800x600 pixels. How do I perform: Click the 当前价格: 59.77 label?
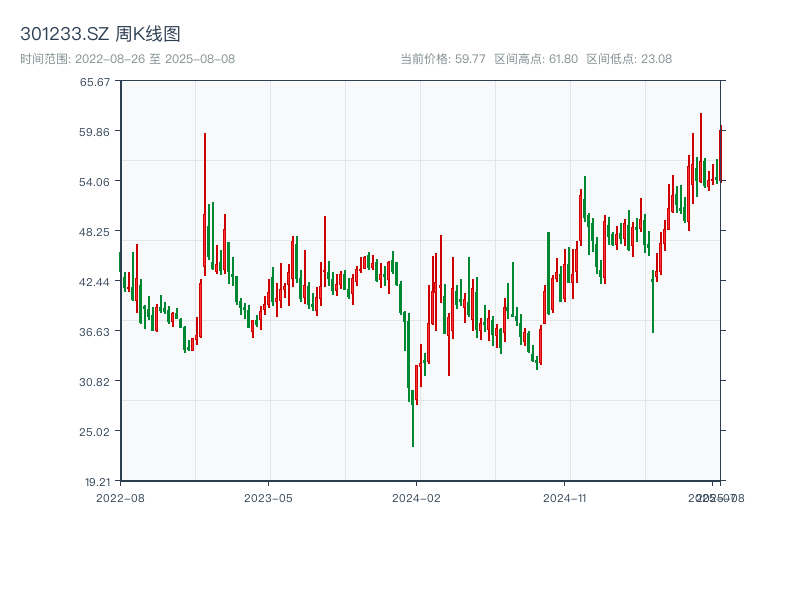tap(442, 59)
